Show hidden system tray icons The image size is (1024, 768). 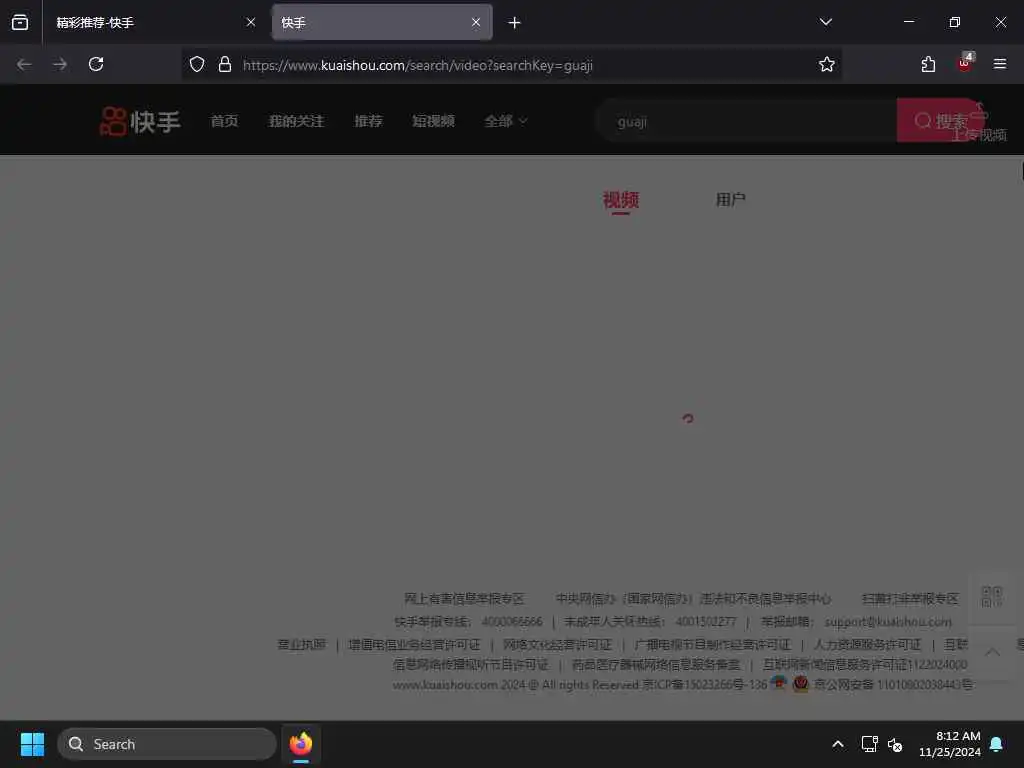click(x=838, y=744)
